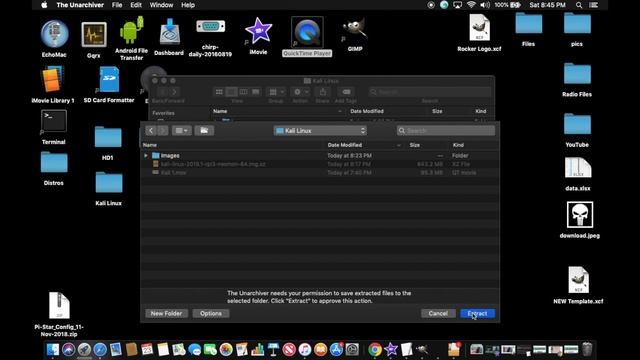Open the Options button in the dialog

[x=211, y=313]
